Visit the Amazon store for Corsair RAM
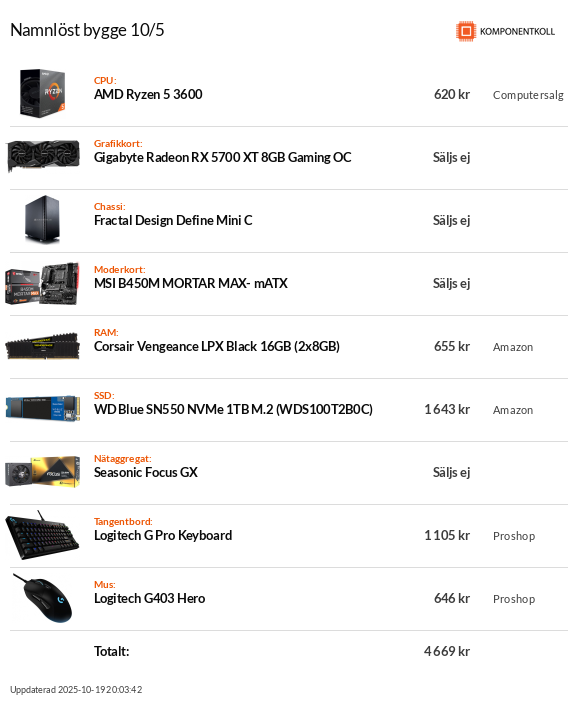 [x=513, y=347]
